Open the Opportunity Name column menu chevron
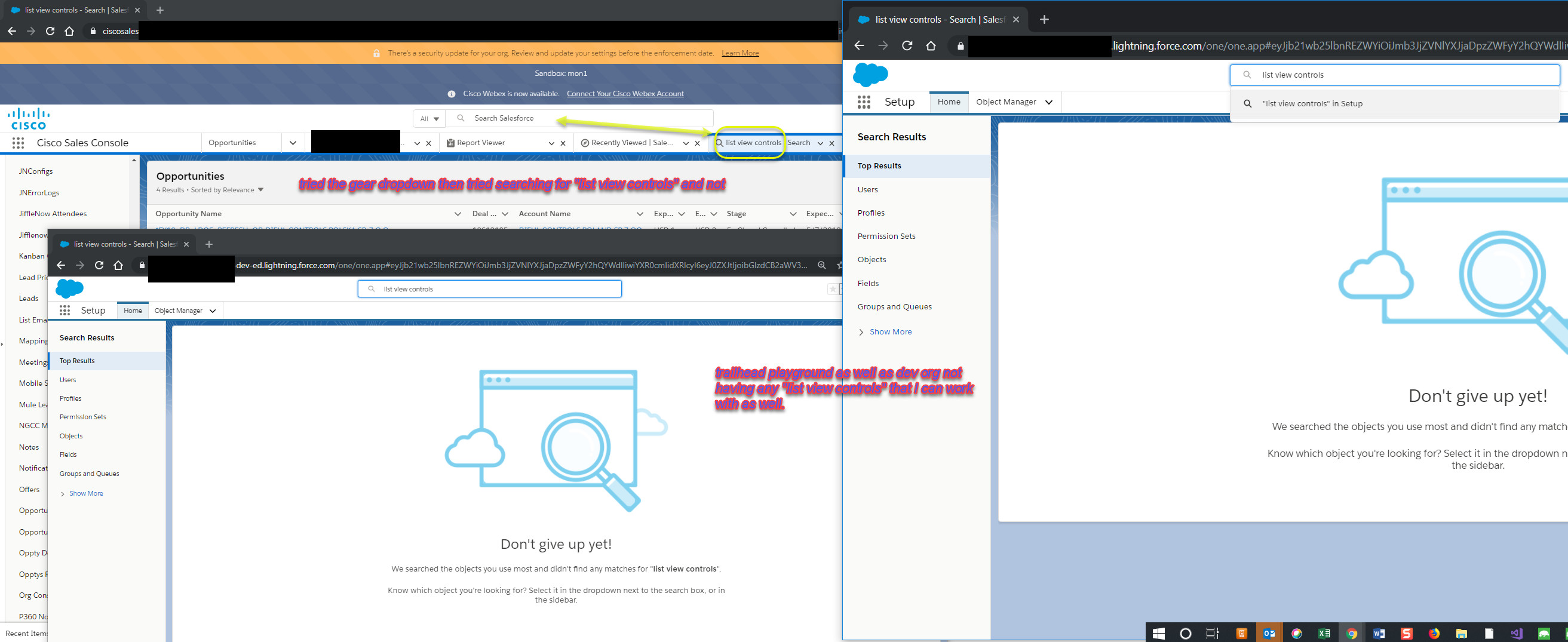 [x=458, y=214]
